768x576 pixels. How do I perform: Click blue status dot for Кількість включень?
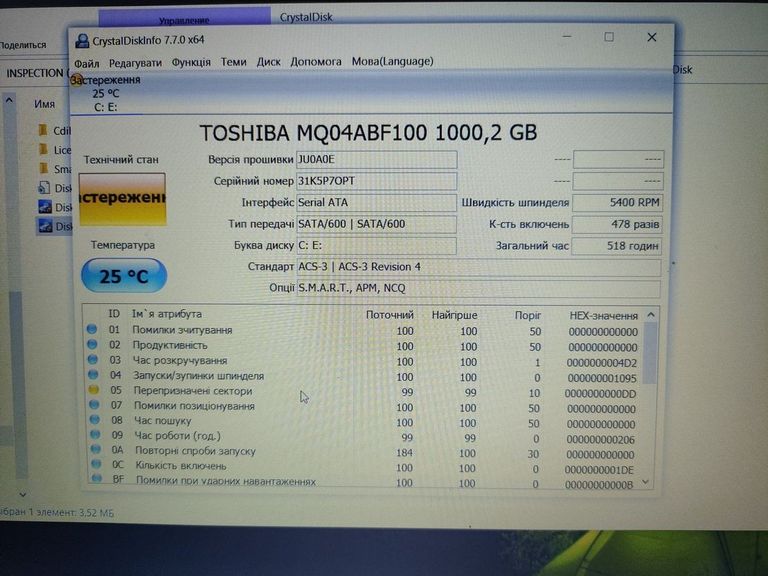pyautogui.click(x=96, y=463)
